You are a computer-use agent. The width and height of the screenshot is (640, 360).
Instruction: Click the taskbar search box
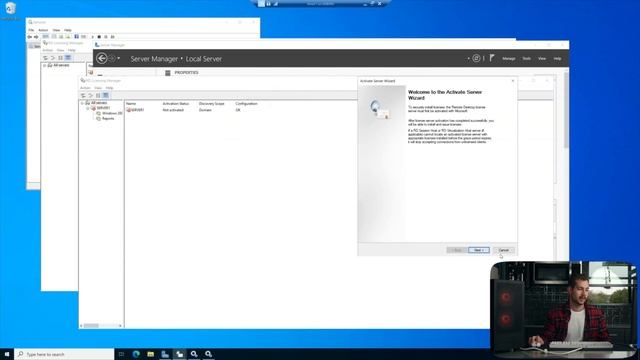pyautogui.click(x=64, y=354)
